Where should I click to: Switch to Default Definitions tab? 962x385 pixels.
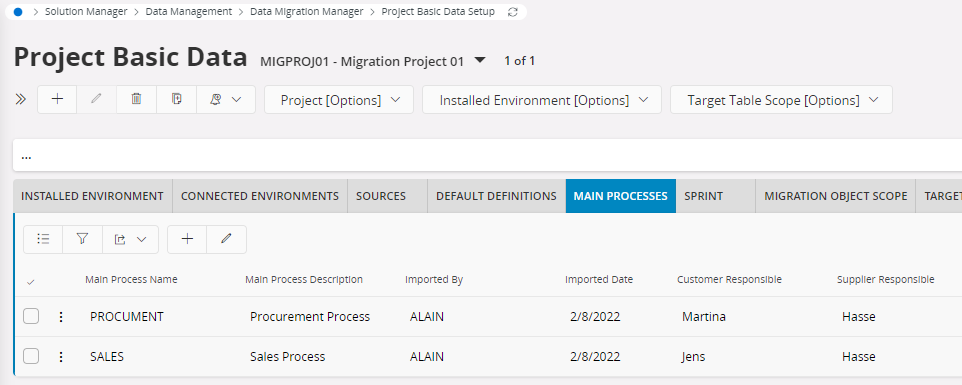[496, 196]
